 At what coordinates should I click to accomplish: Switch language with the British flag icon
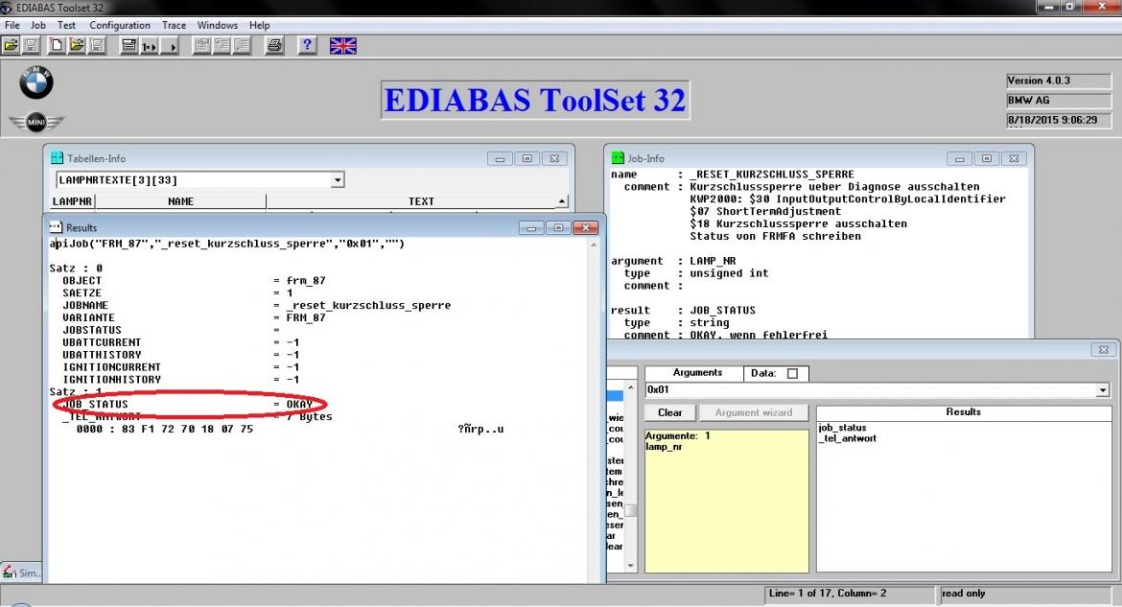[x=343, y=46]
